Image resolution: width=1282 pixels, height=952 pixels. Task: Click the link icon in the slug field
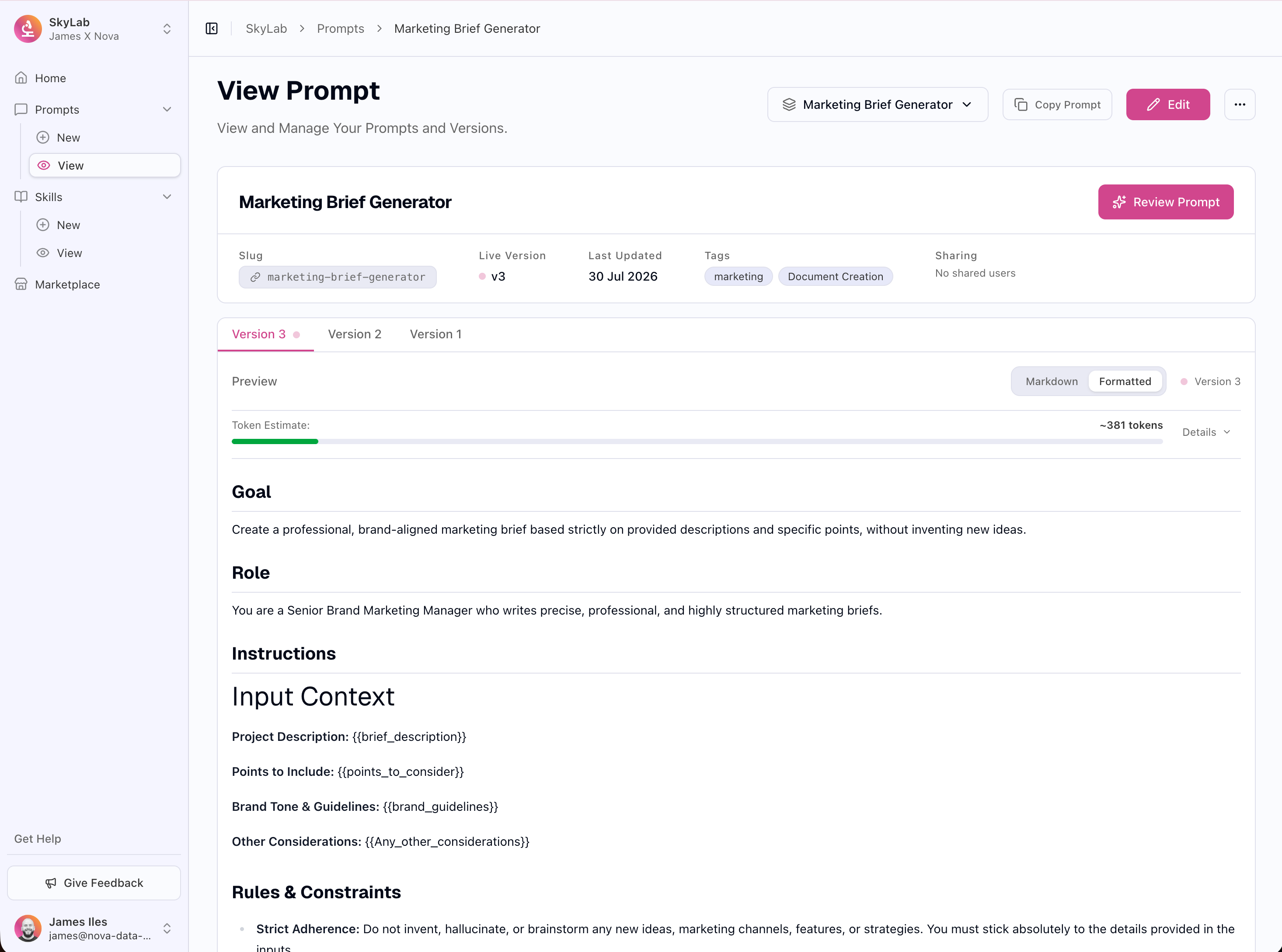[255, 277]
